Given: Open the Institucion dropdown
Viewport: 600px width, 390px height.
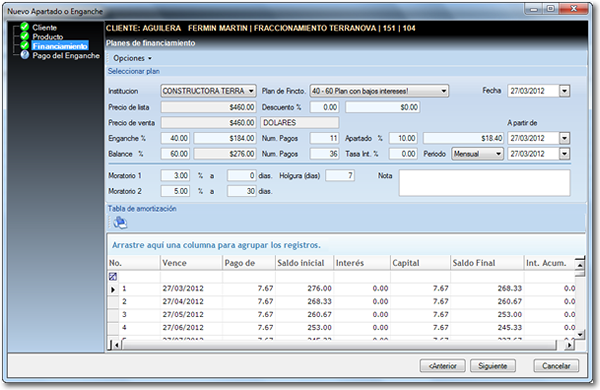Looking at the screenshot, I should click(x=251, y=91).
